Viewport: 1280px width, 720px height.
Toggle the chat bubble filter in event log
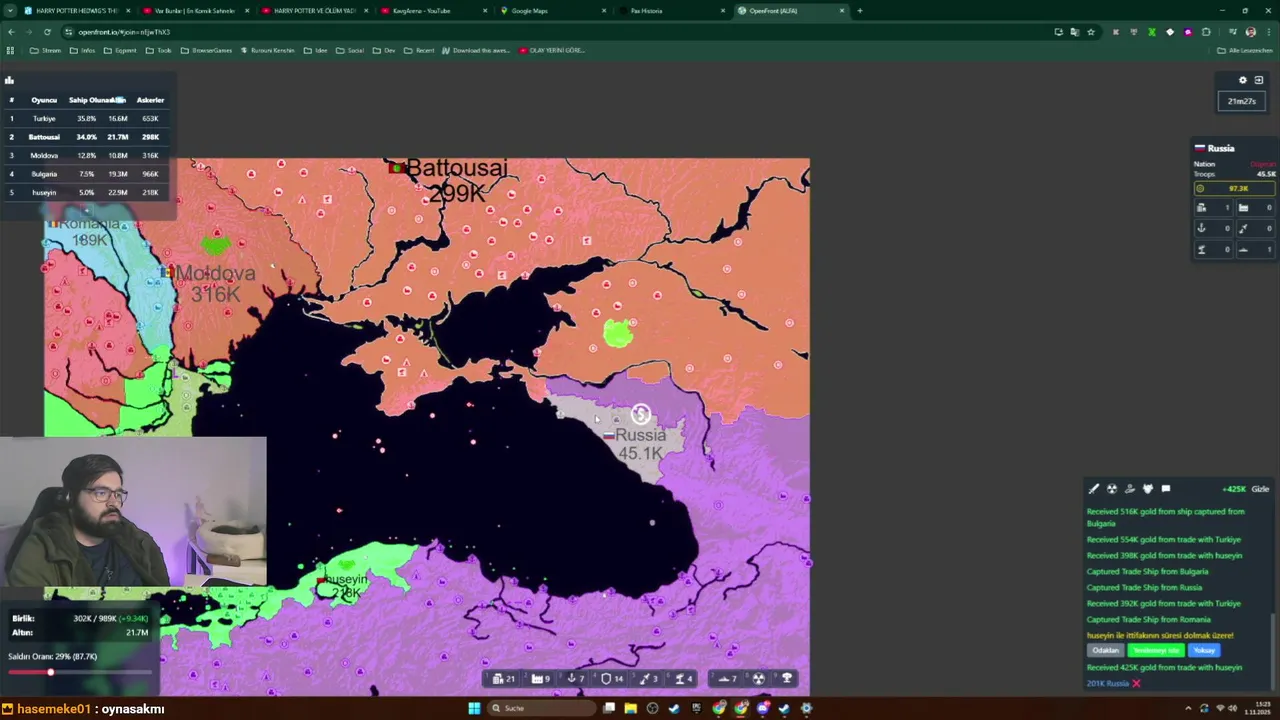point(1165,489)
